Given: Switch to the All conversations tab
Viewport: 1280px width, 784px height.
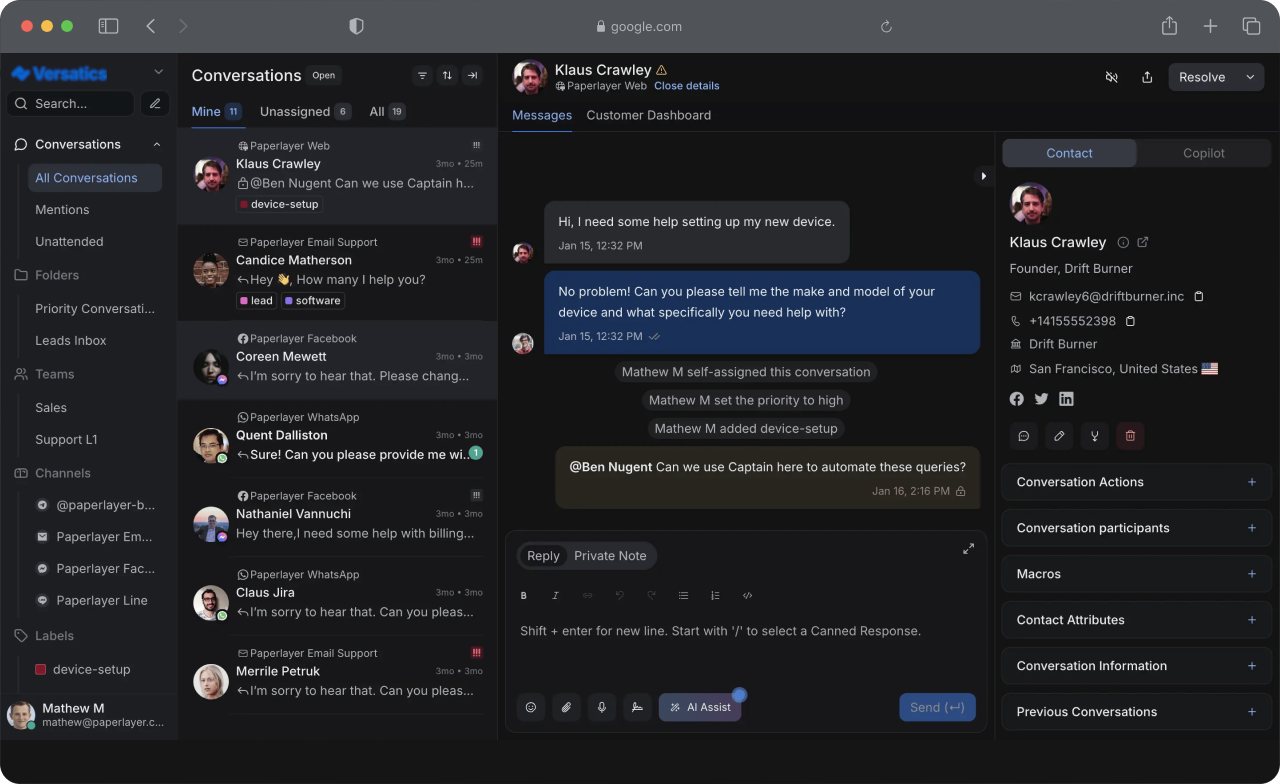Looking at the screenshot, I should click(x=387, y=112).
